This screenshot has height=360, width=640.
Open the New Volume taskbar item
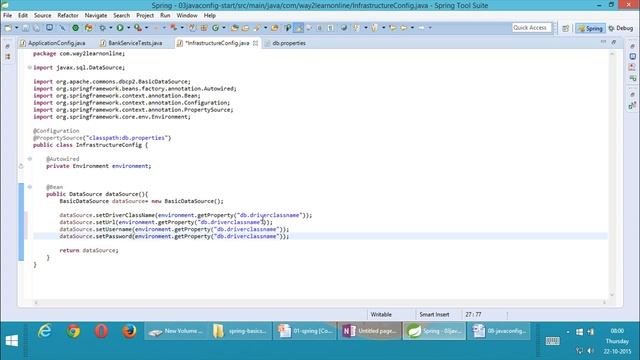176,331
